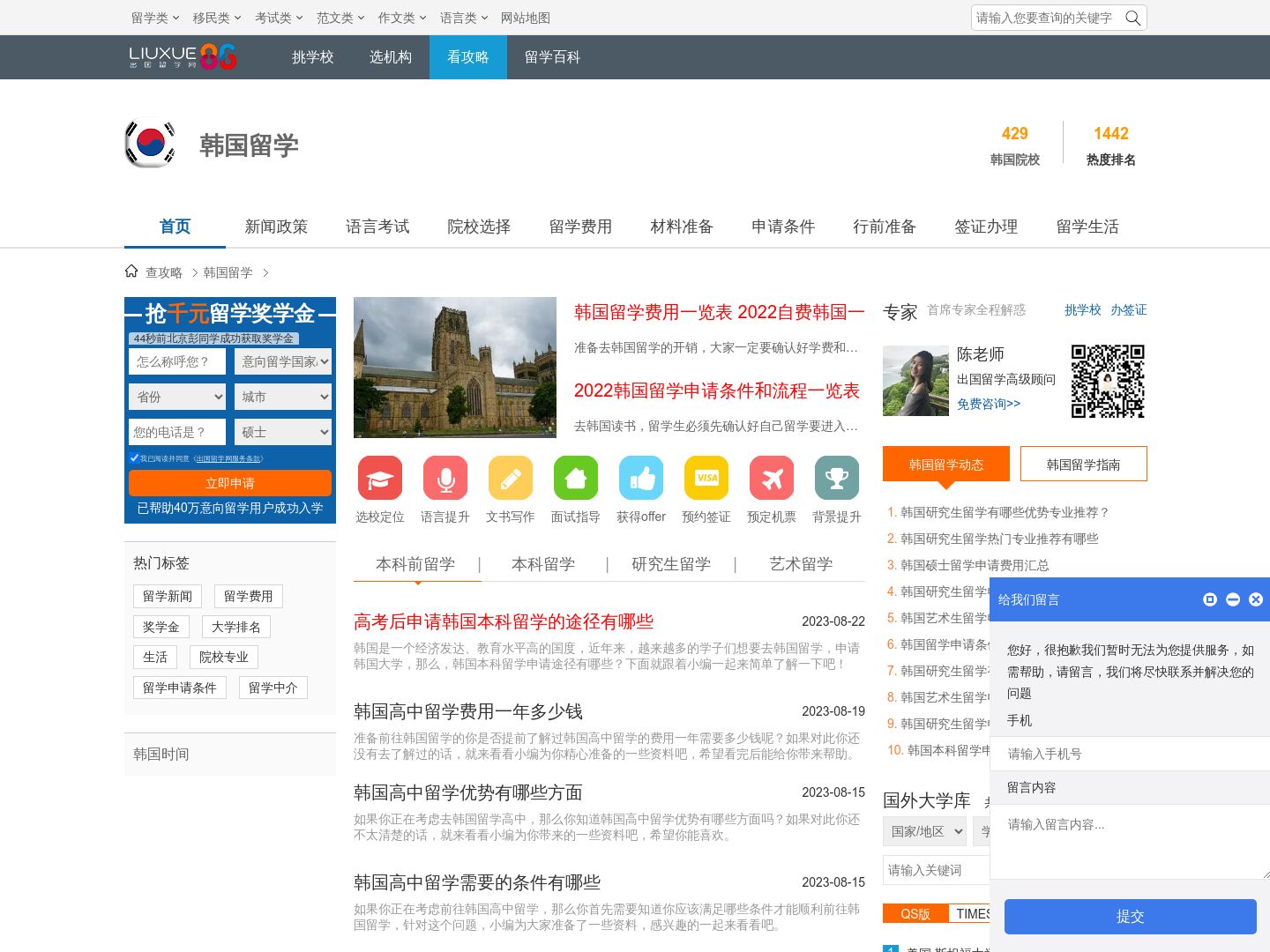Image resolution: width=1270 pixels, height=952 pixels.
Task: Open the 获得offer thumbs-up icon
Action: tap(641, 478)
